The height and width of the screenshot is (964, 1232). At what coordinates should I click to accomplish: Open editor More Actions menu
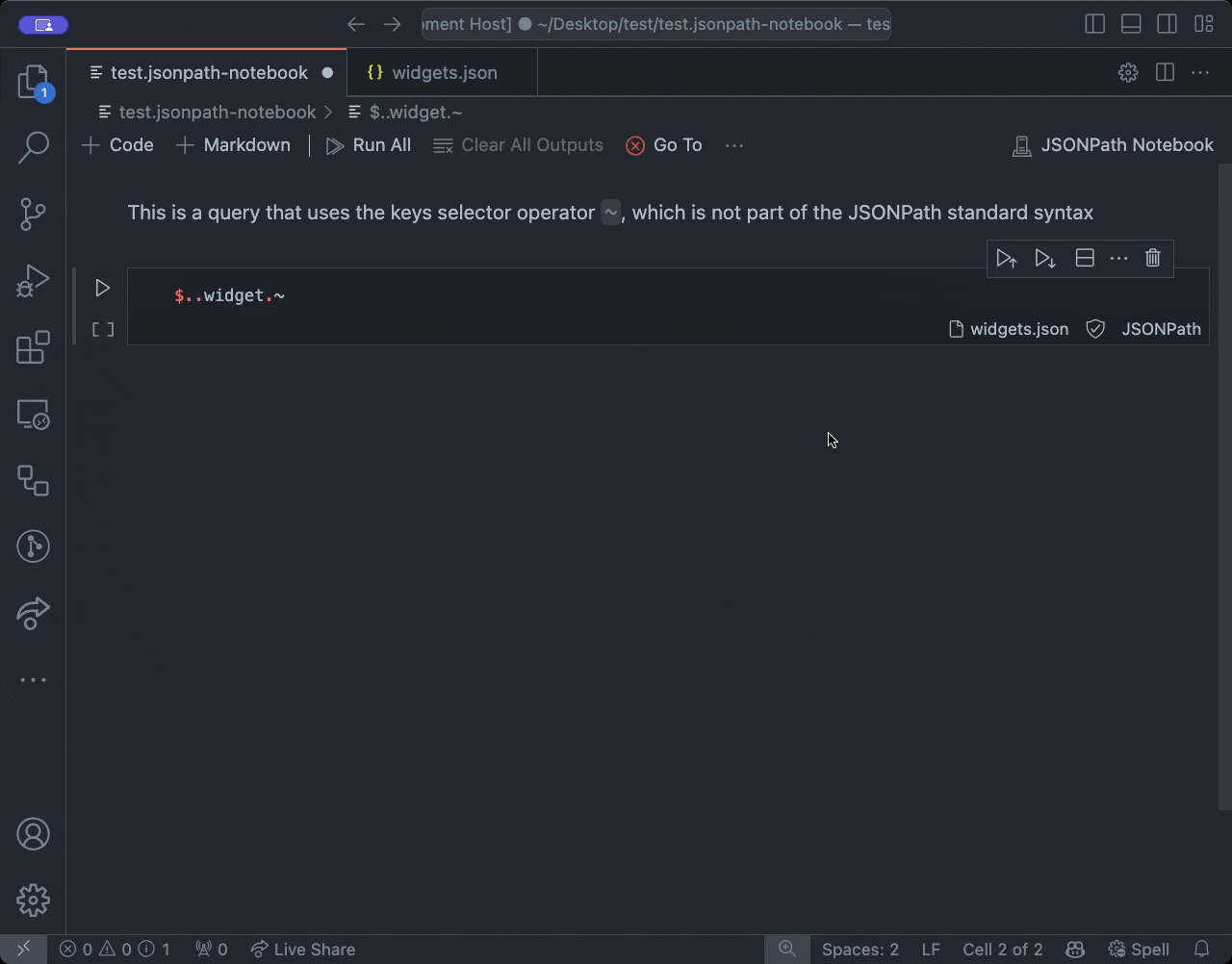coord(1200,72)
